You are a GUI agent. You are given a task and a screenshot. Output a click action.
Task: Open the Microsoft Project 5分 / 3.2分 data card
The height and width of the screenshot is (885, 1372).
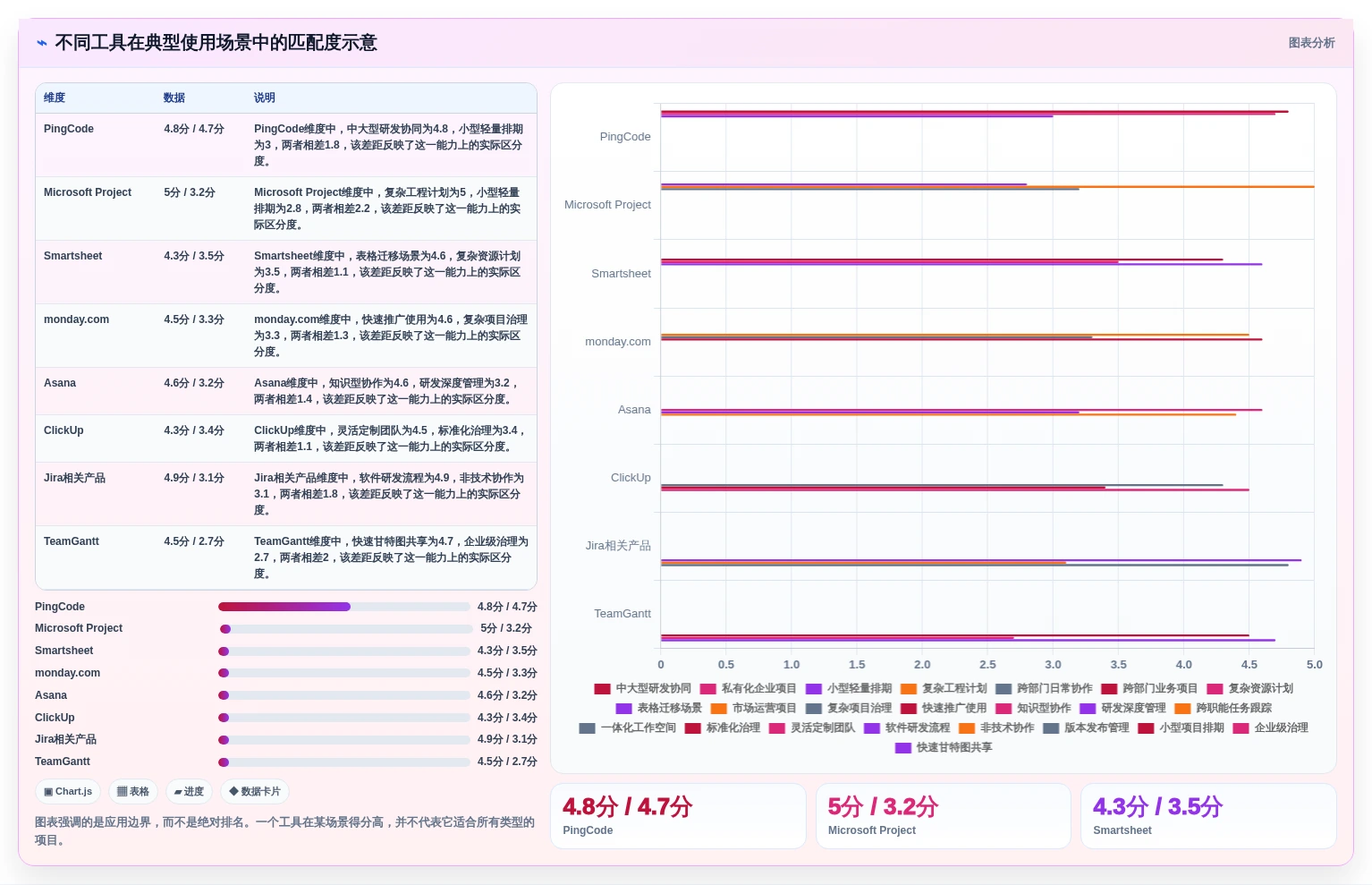(x=944, y=816)
